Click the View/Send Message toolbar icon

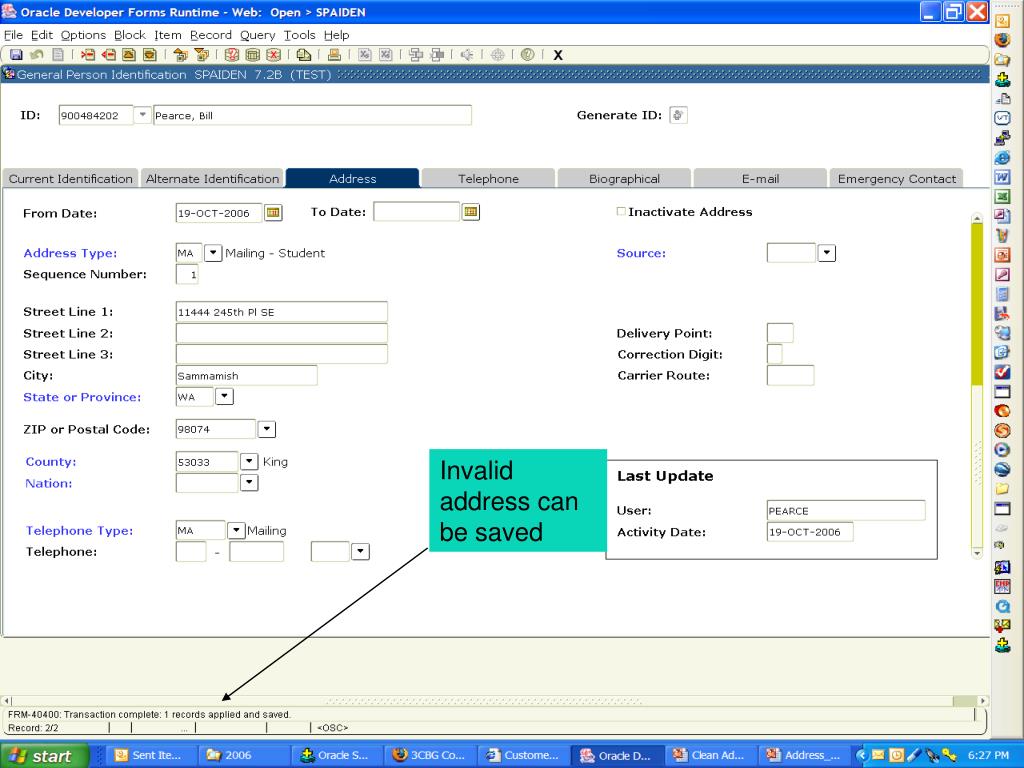tap(304, 55)
